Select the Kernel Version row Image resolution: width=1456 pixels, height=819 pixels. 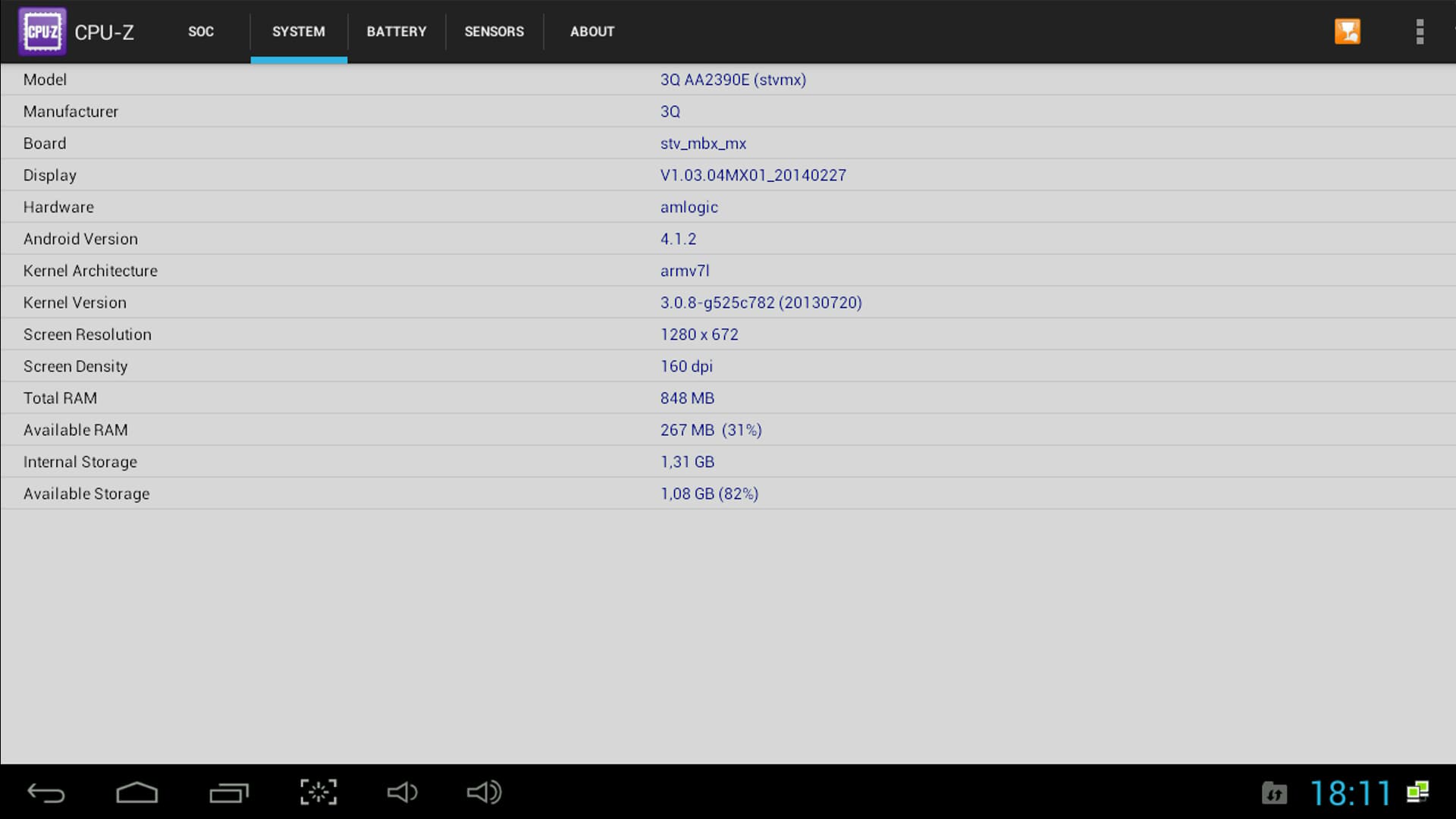[728, 303]
